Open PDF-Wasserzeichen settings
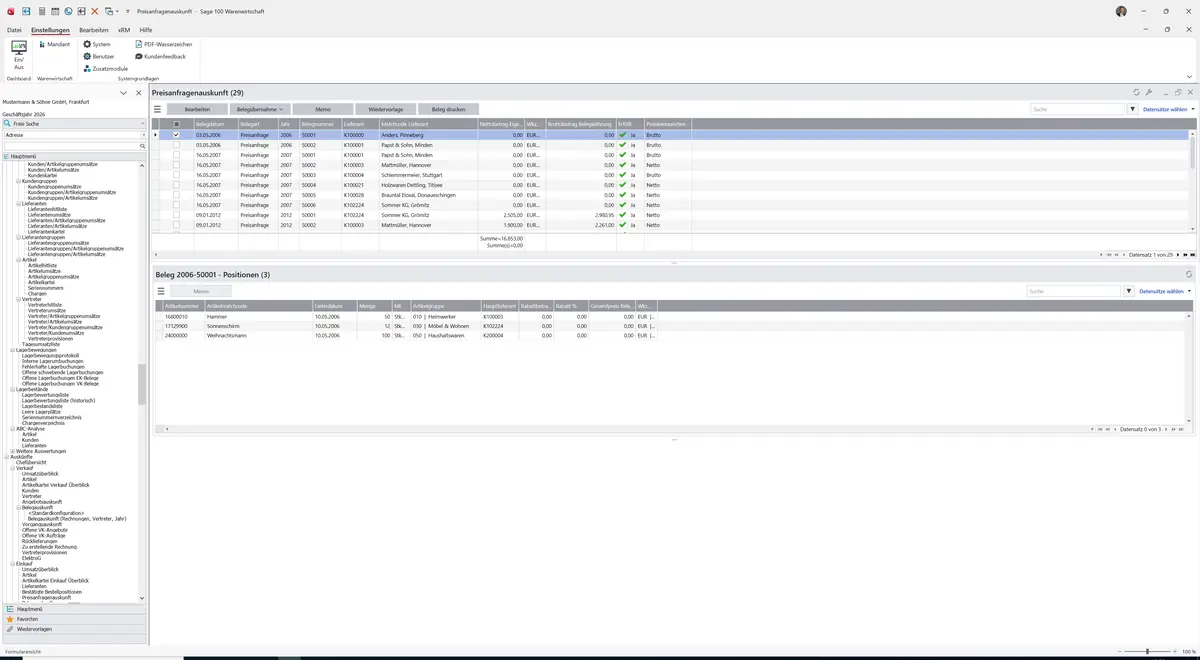The image size is (1200, 660). 164,45
